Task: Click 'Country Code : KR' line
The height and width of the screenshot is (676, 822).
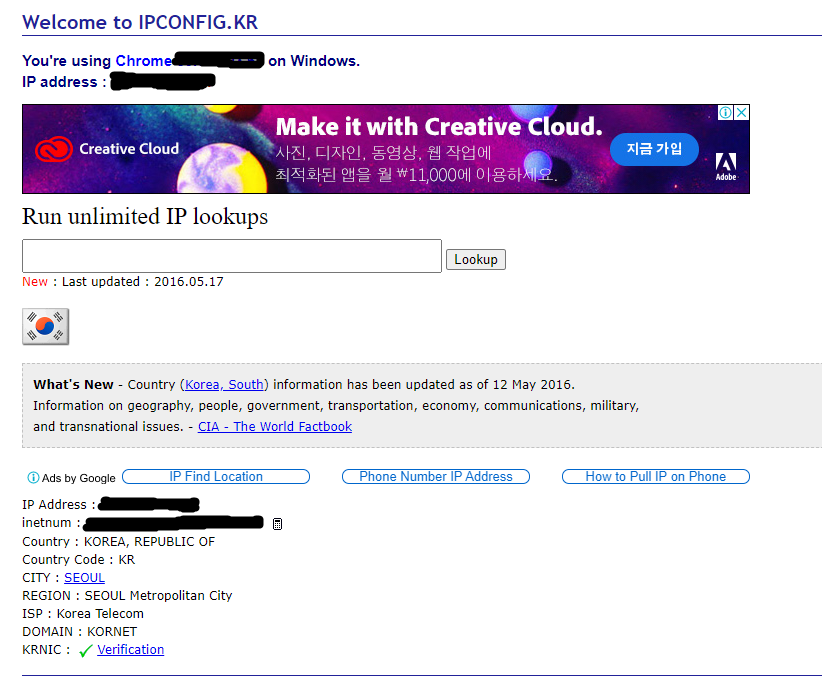Action: (79, 560)
